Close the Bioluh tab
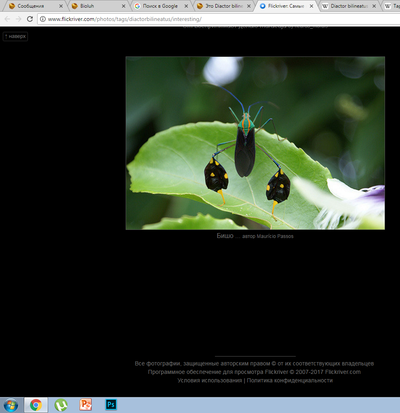Image resolution: width=400 pixels, height=413 pixels. (x=124, y=6)
